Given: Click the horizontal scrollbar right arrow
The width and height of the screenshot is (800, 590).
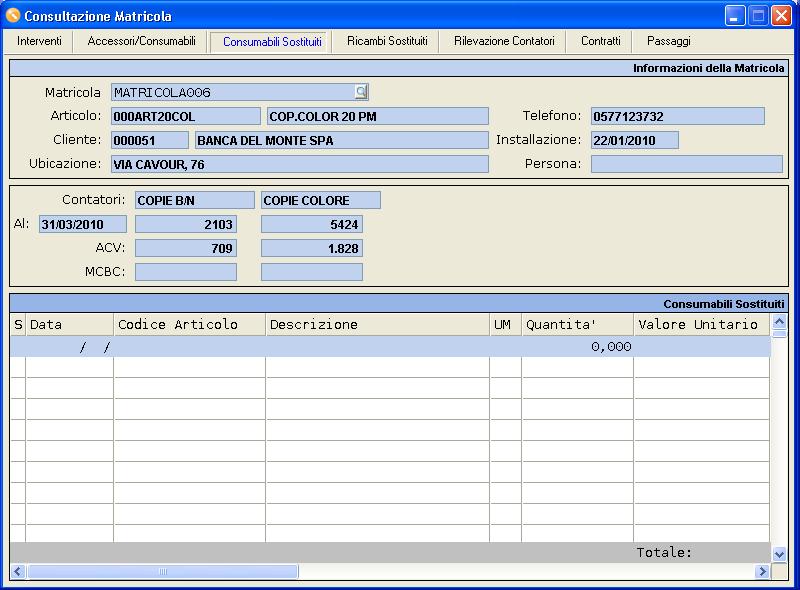Looking at the screenshot, I should pyautogui.click(x=762, y=572).
